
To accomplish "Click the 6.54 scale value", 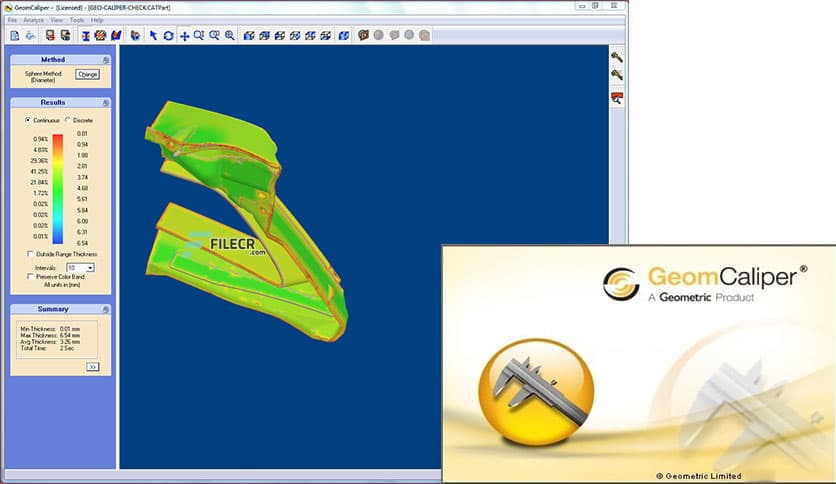I will pyautogui.click(x=82, y=243).
